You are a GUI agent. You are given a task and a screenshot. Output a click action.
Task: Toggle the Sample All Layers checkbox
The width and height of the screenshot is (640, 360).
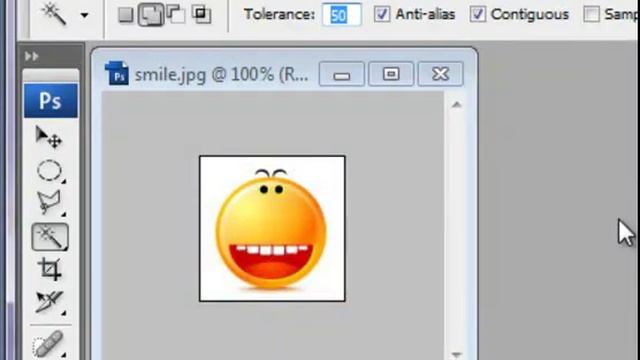[x=591, y=14]
